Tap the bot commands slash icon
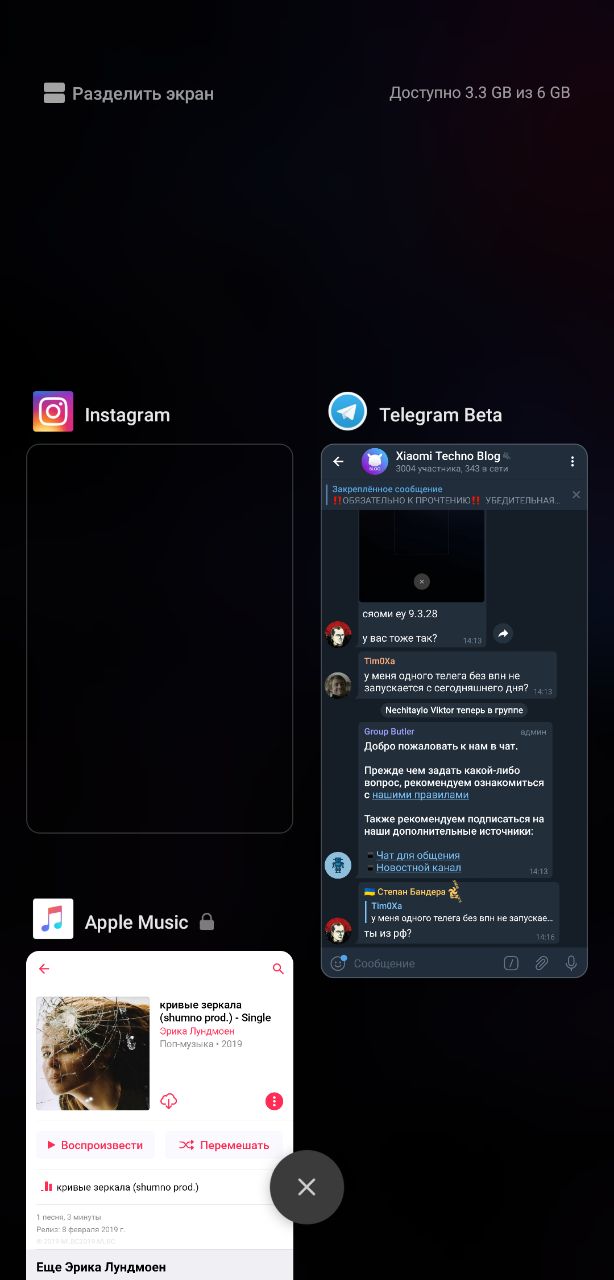 (x=511, y=963)
